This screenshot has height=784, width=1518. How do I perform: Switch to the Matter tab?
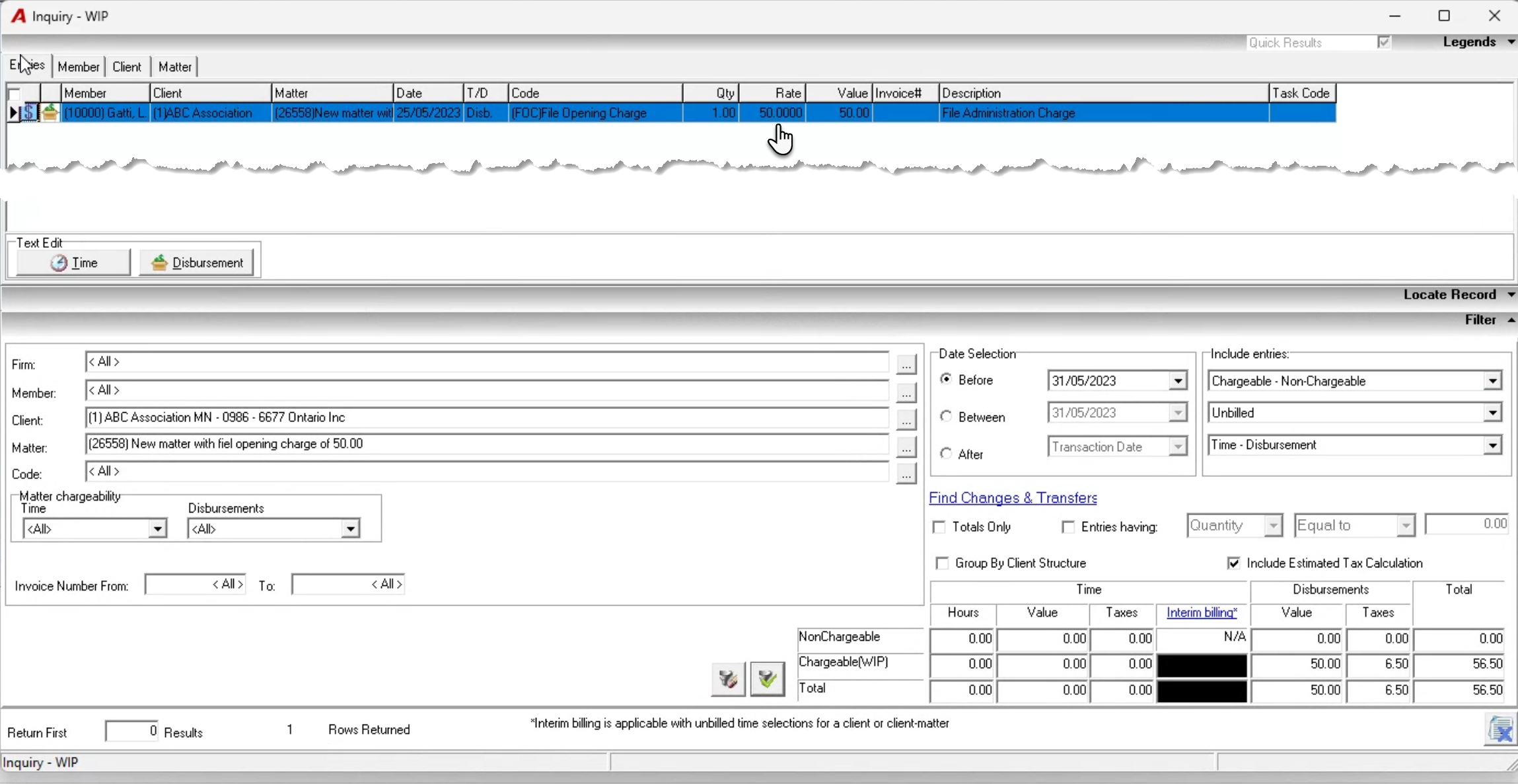[x=175, y=67]
